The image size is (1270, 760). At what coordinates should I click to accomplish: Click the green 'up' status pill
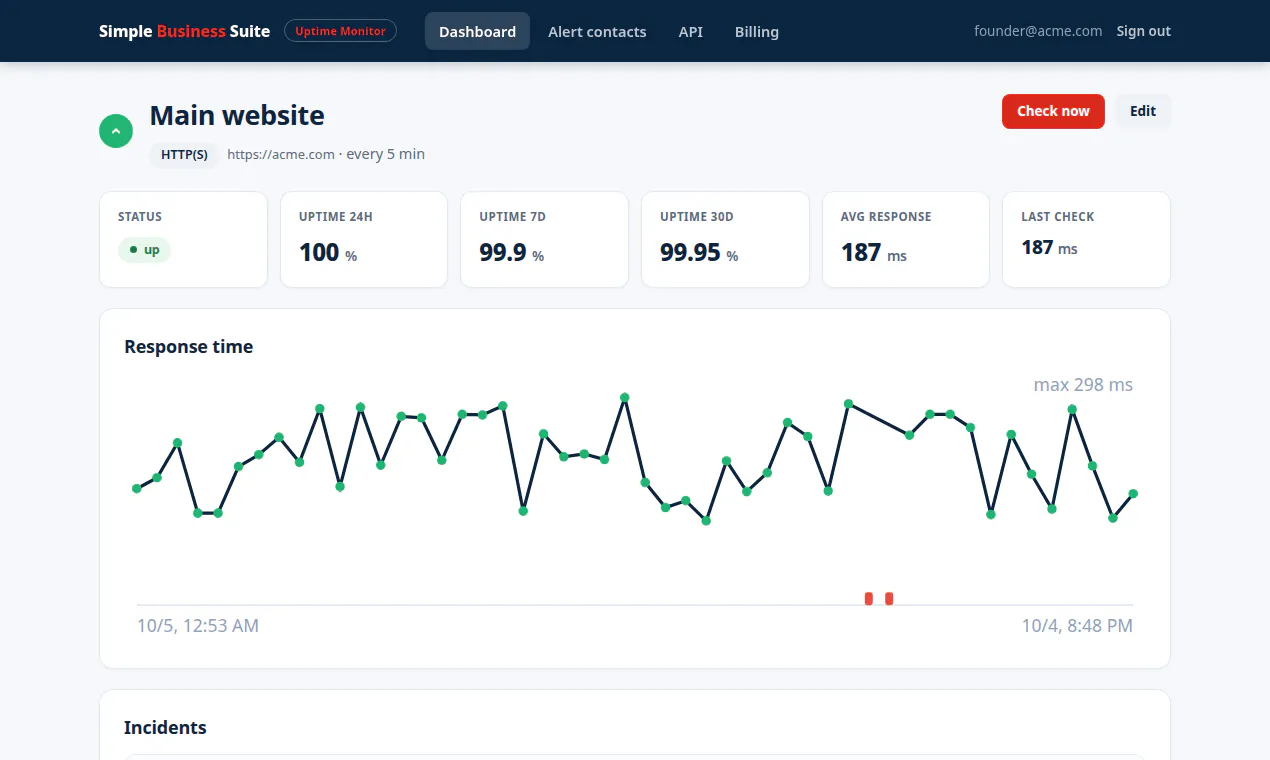tap(144, 250)
